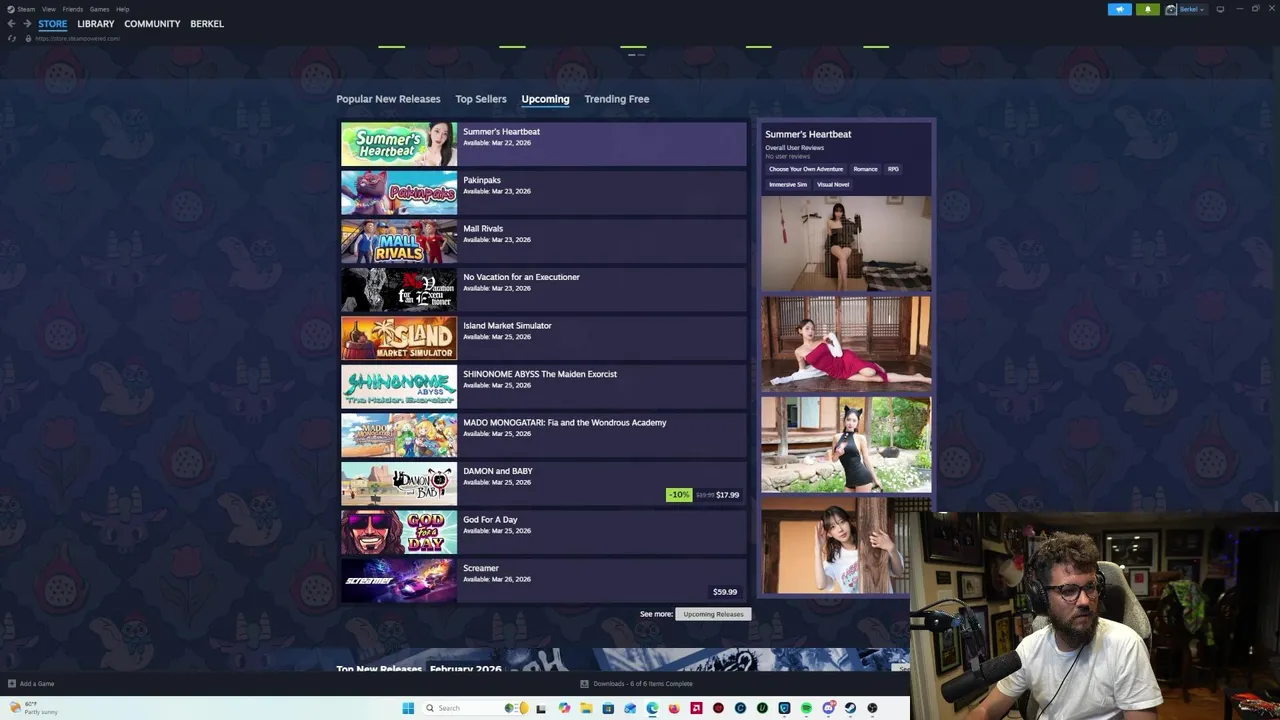The width and height of the screenshot is (1280, 720).
Task: Launch Microsoft Edge from the taskbar
Action: (x=652, y=708)
